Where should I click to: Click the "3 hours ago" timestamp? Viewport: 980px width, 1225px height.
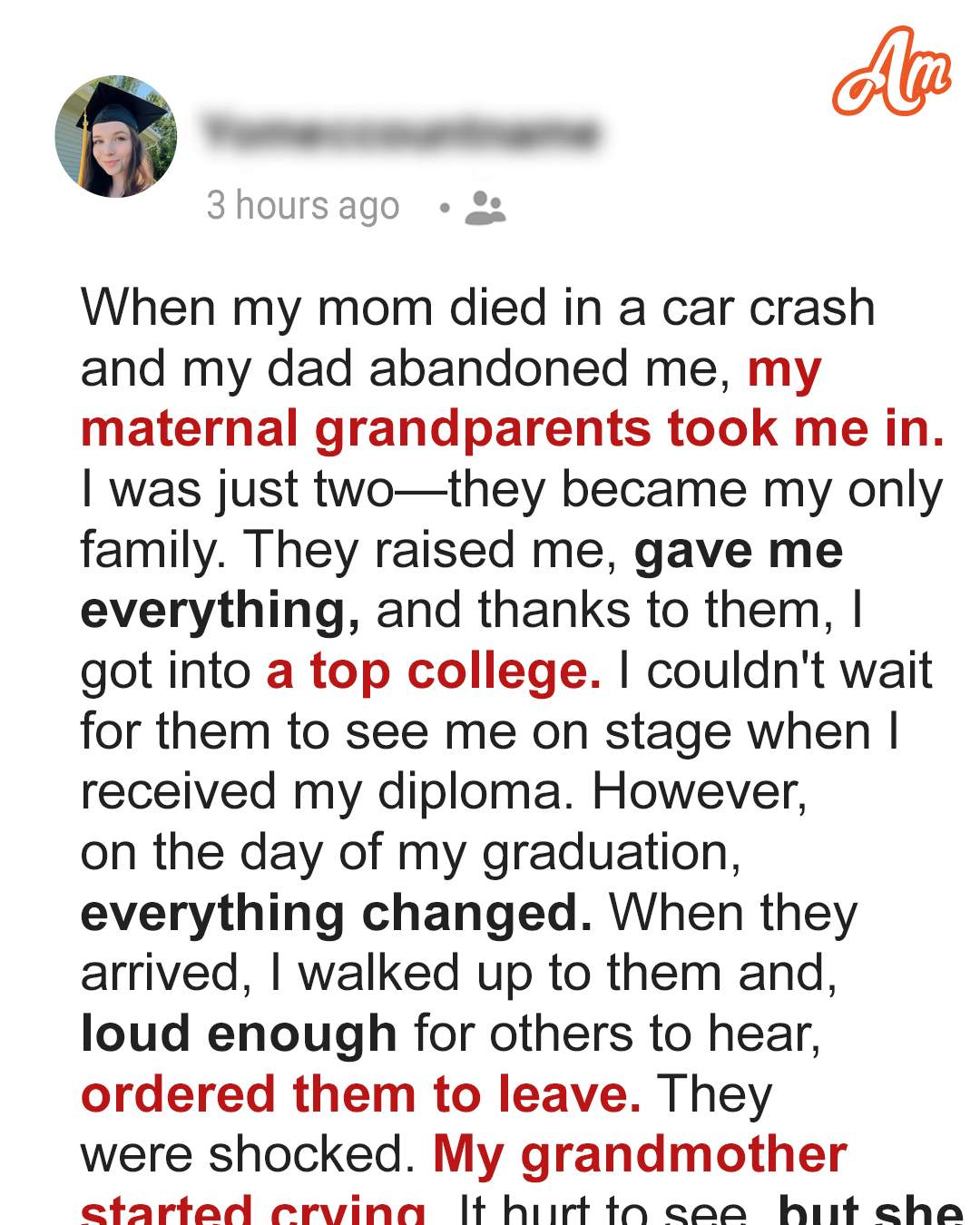303,206
